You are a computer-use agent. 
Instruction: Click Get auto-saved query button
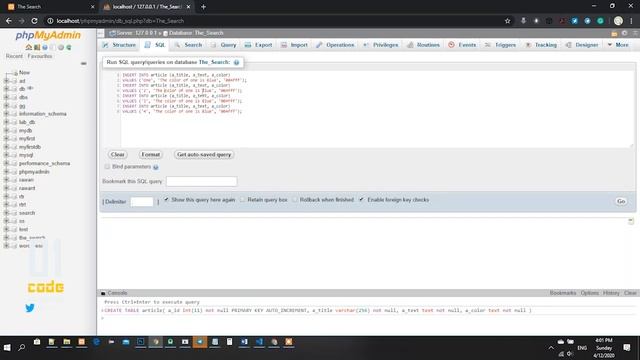point(204,155)
